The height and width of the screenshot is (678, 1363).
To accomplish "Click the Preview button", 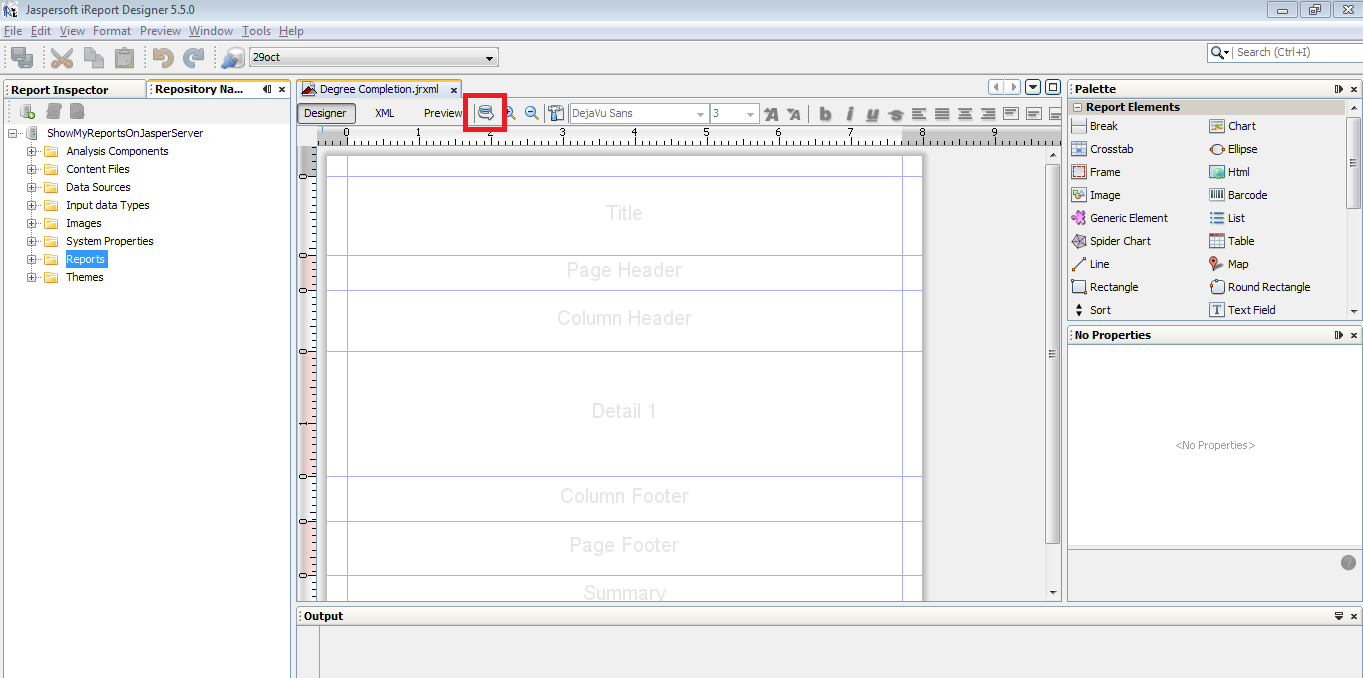I will pos(441,113).
